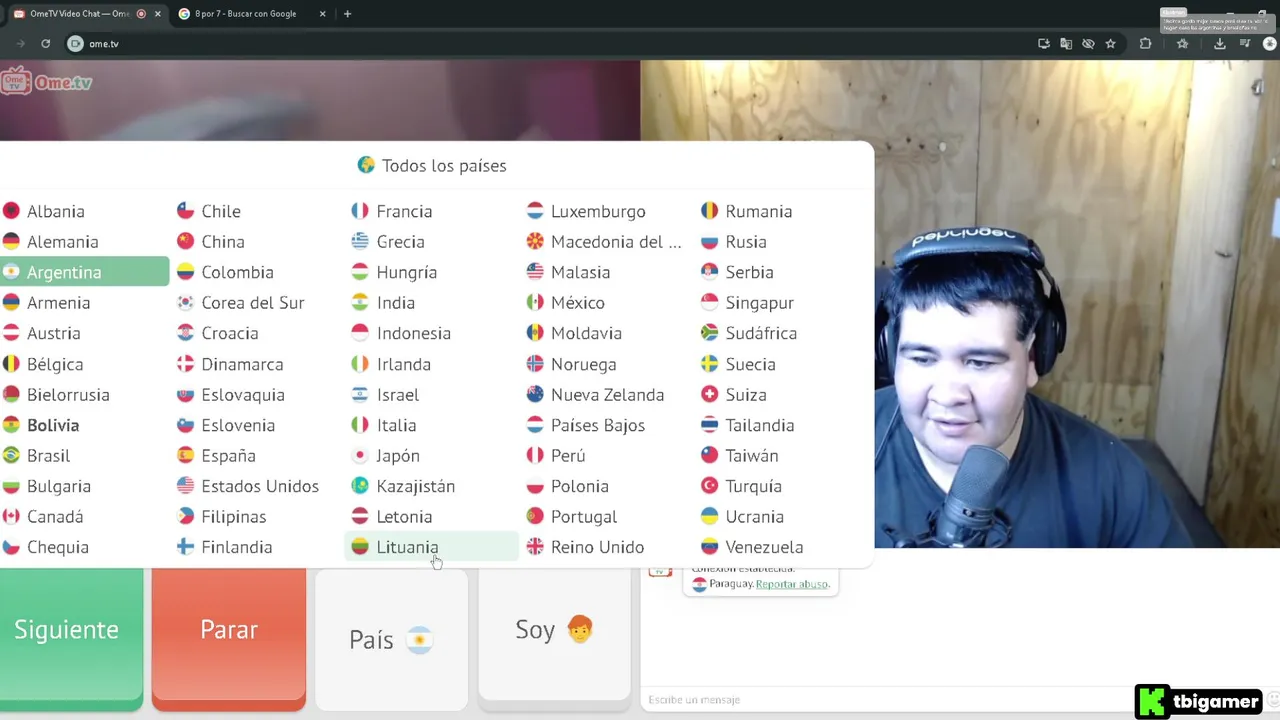The image size is (1280, 720).
Task: Click 'Chequia' in the country list
Action: [58, 547]
